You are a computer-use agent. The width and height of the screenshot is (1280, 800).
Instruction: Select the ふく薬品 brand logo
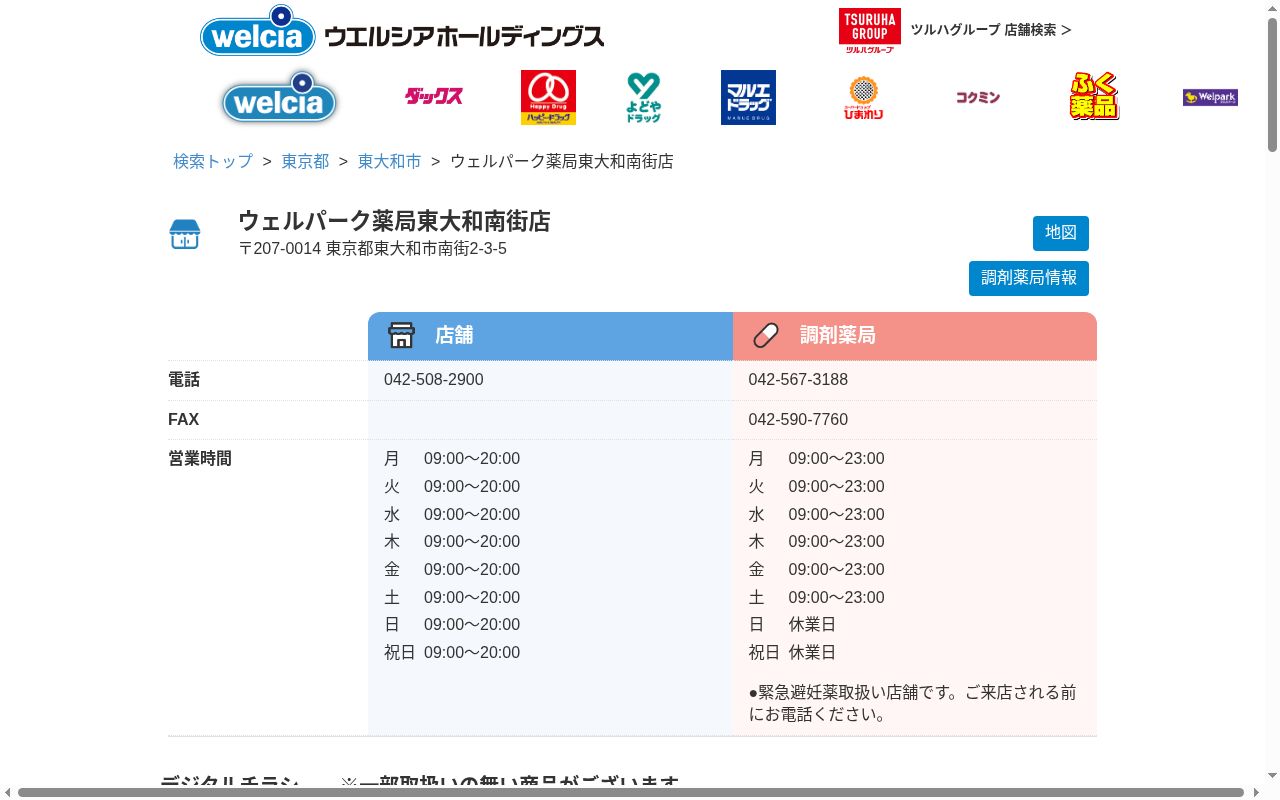[1094, 96]
